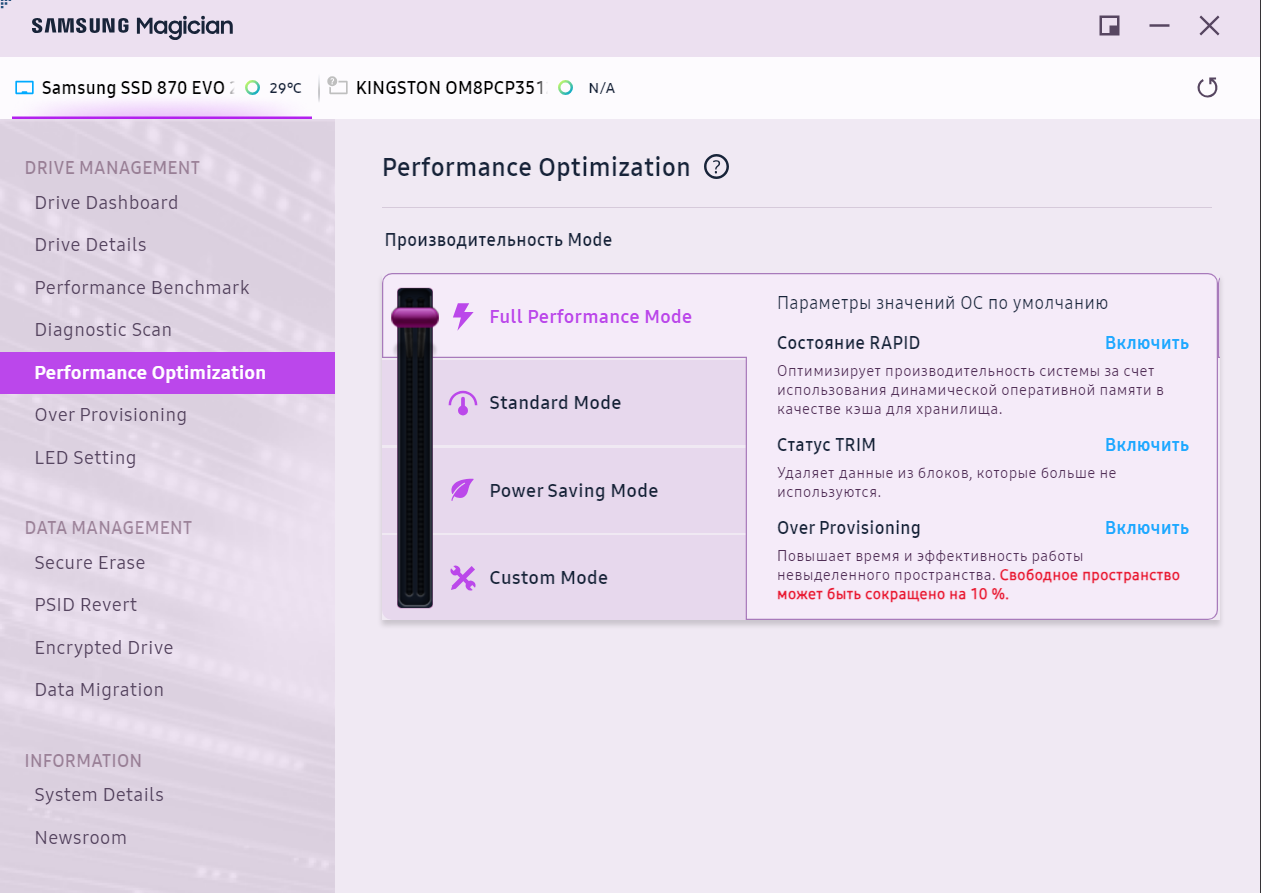Open Data Migration in the sidebar

[99, 690]
